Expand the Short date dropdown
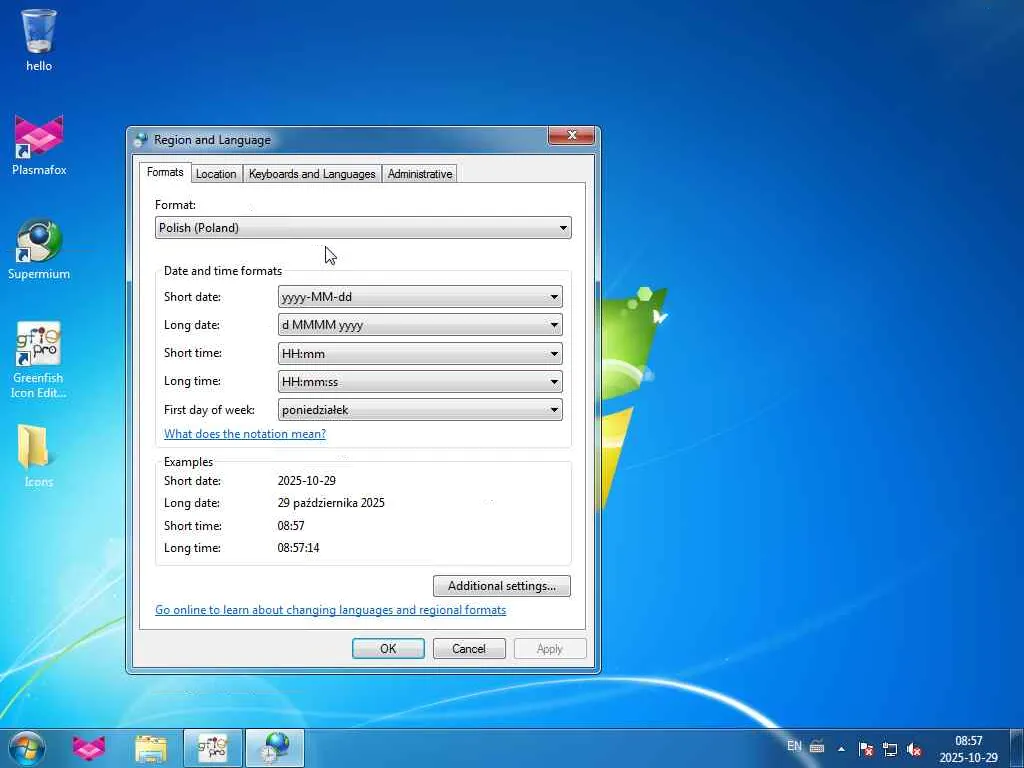Image resolution: width=1024 pixels, height=768 pixels. pyautogui.click(x=420, y=296)
